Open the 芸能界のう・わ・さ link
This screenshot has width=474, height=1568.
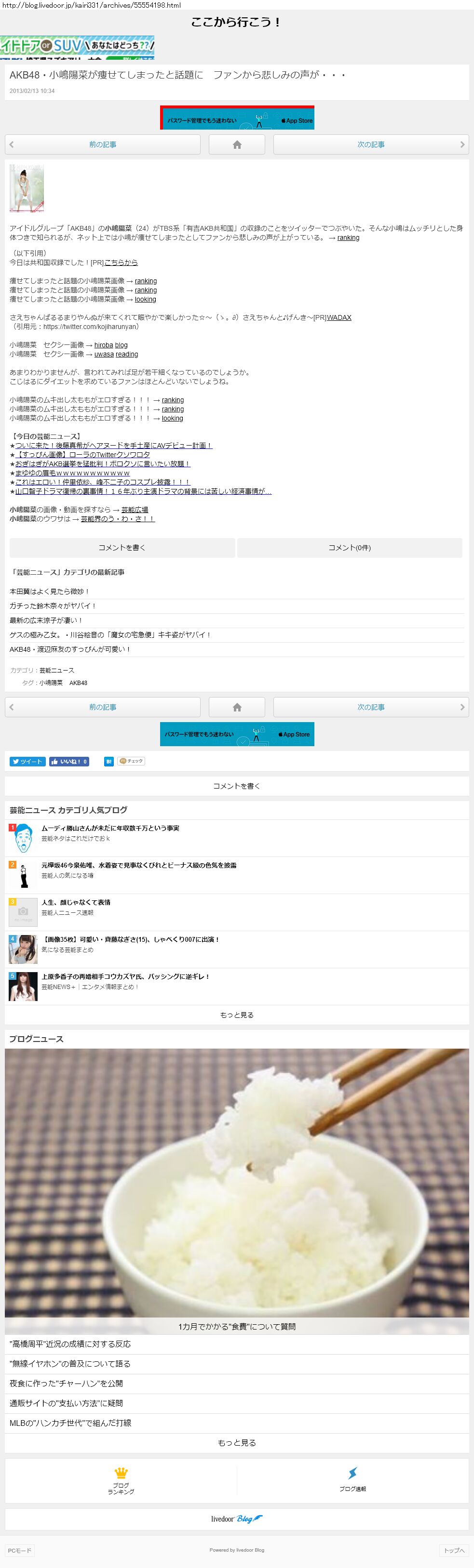coord(118,519)
